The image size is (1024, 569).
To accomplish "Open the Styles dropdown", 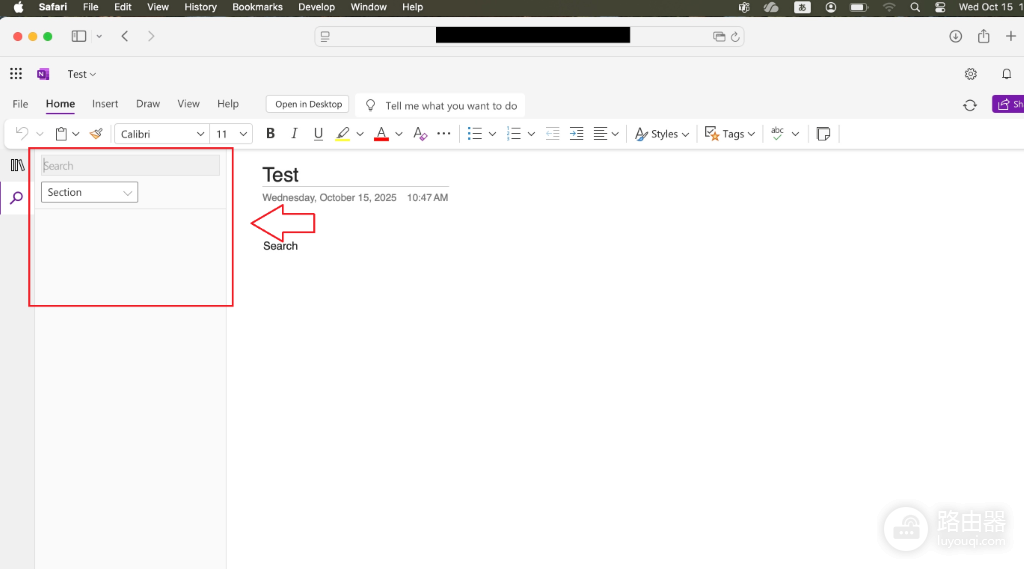I will (662, 134).
